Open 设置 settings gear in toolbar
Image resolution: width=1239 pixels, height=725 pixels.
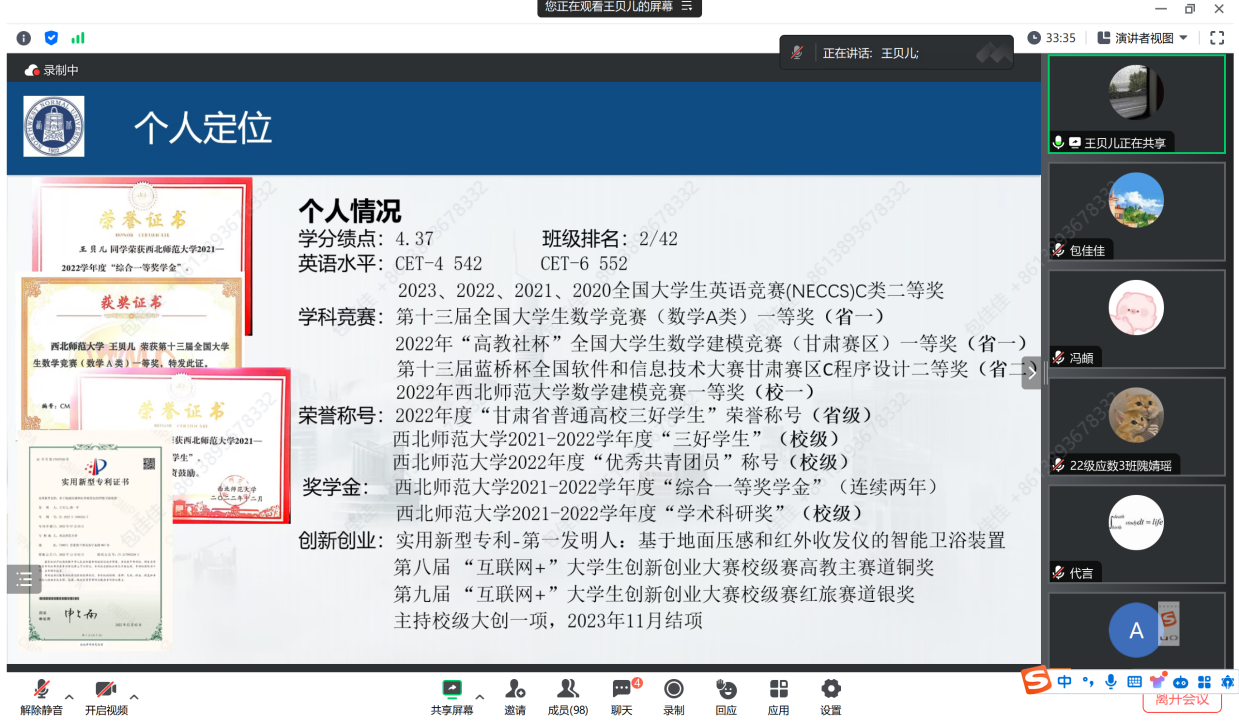(830, 696)
